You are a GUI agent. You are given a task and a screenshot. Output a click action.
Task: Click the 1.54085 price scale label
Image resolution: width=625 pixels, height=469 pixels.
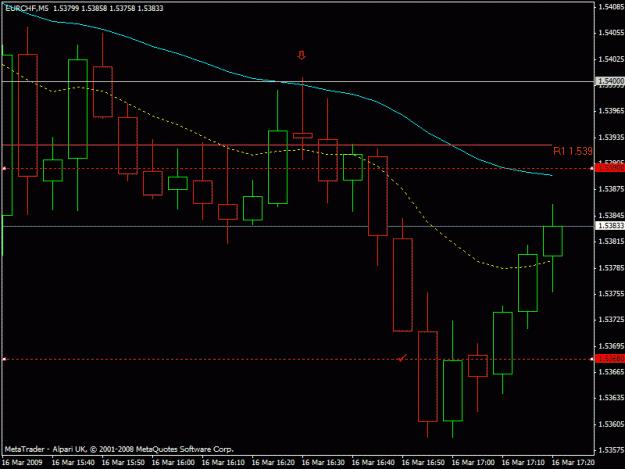[x=611, y=7]
